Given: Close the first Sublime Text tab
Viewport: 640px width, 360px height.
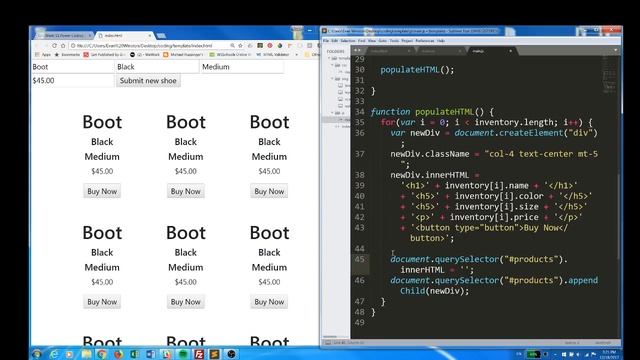Looking at the screenshot, I should [x=409, y=51].
